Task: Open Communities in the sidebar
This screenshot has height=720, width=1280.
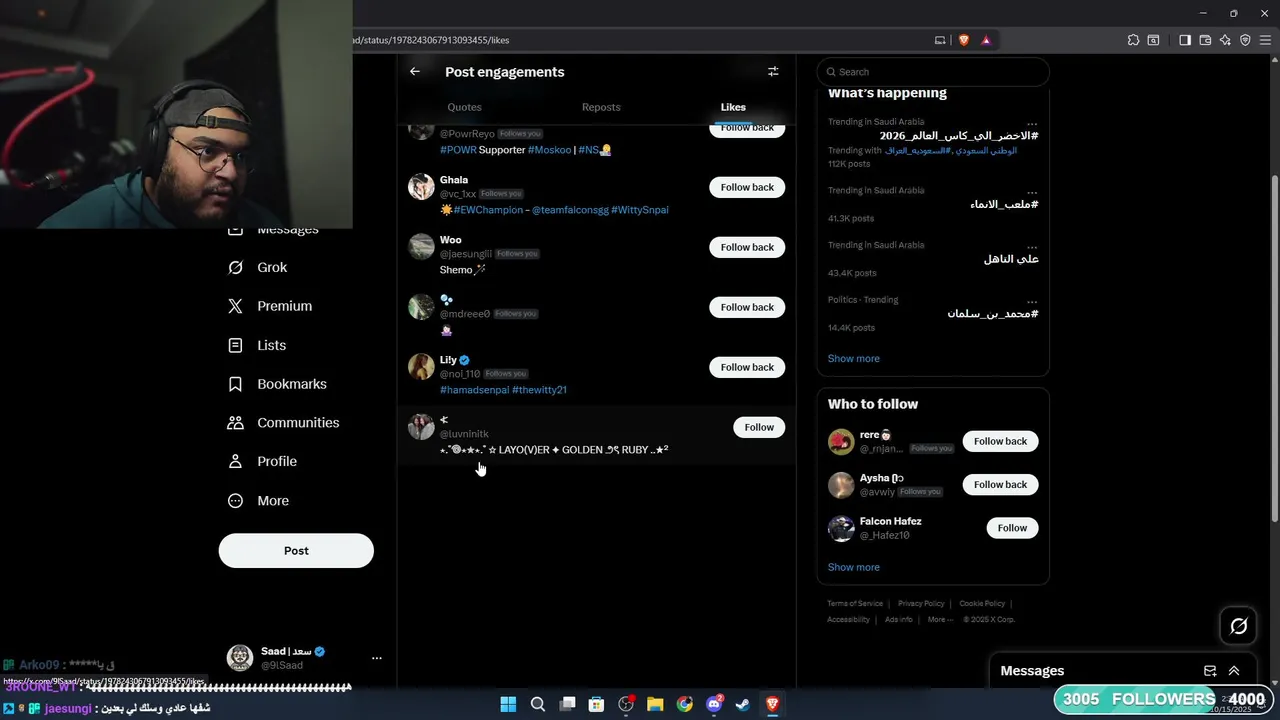Action: pyautogui.click(x=283, y=423)
